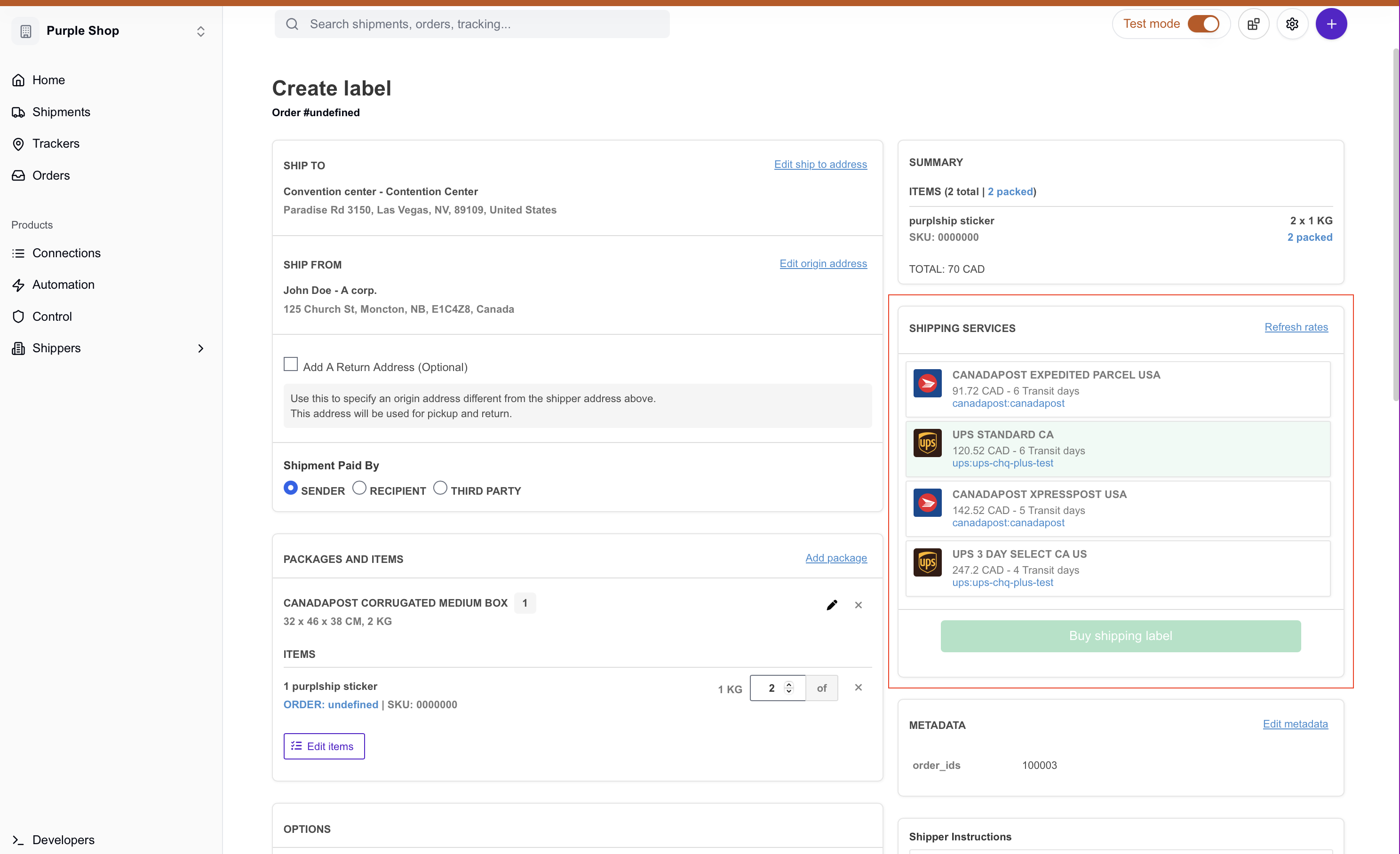Click the Refresh rates link
Image resolution: width=1400 pixels, height=854 pixels.
[x=1296, y=327]
